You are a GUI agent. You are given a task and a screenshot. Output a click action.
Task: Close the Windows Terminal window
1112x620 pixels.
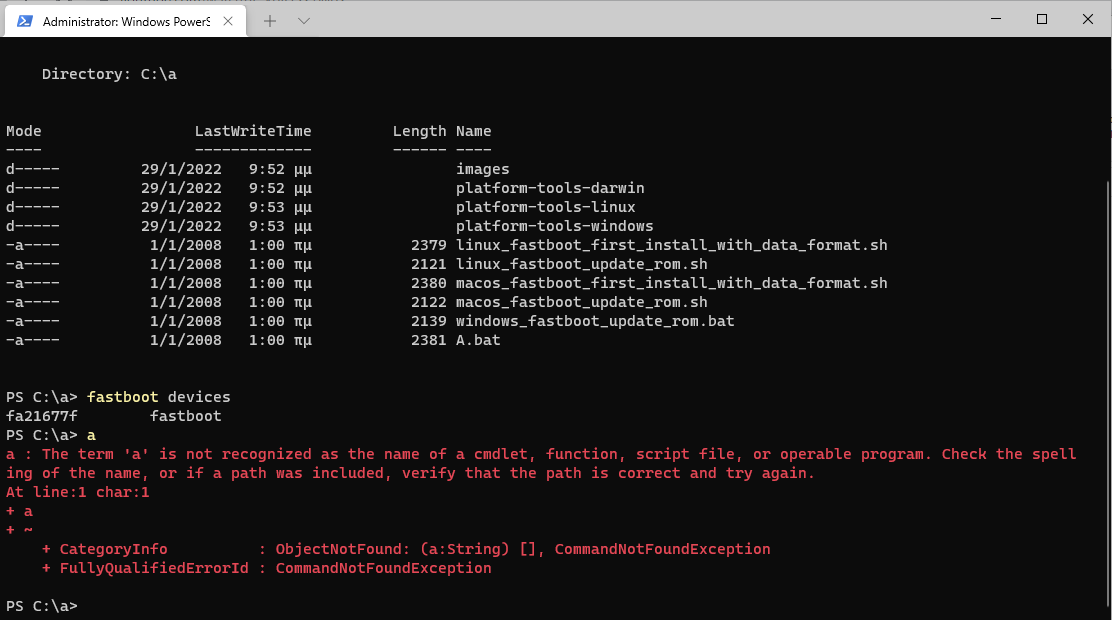coord(1088,19)
